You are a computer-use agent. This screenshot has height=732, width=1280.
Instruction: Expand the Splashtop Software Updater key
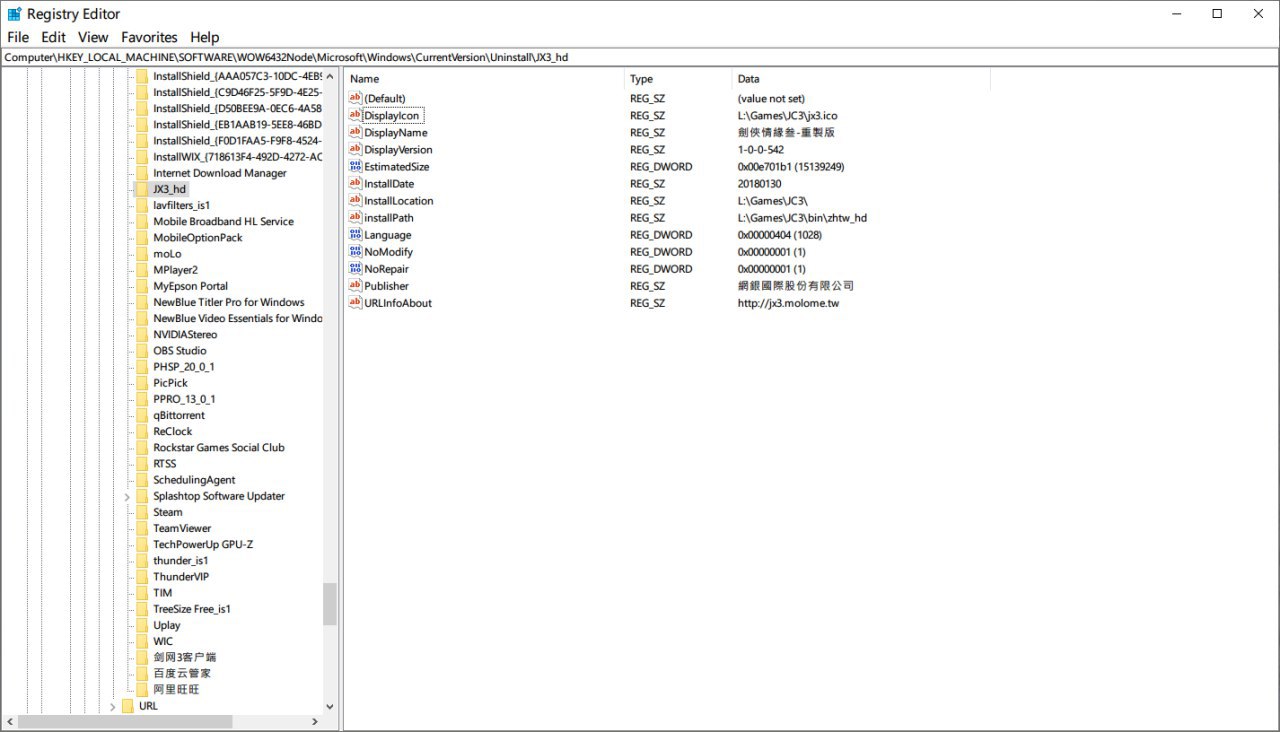point(127,496)
